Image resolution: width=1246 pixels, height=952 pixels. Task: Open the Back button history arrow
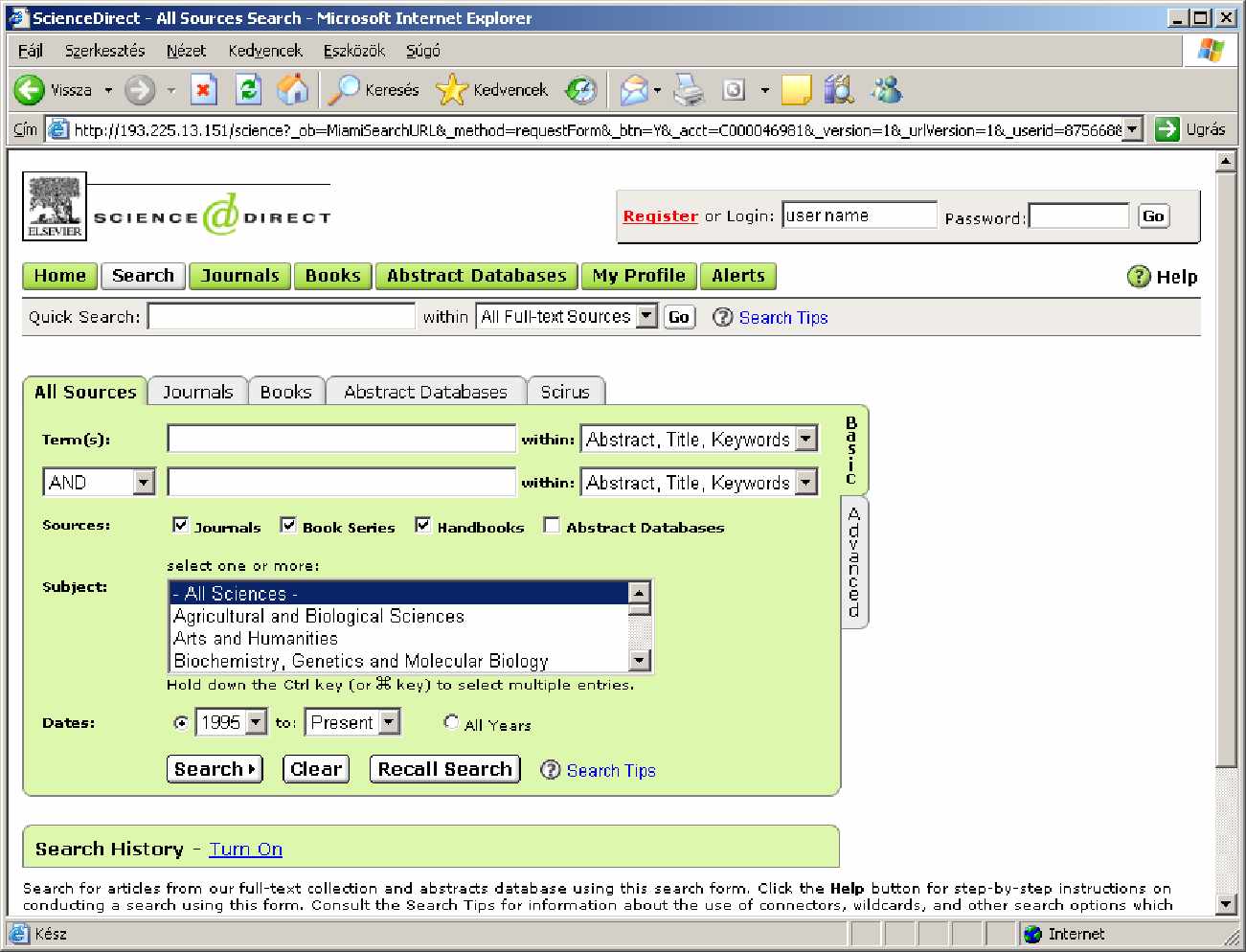108,91
